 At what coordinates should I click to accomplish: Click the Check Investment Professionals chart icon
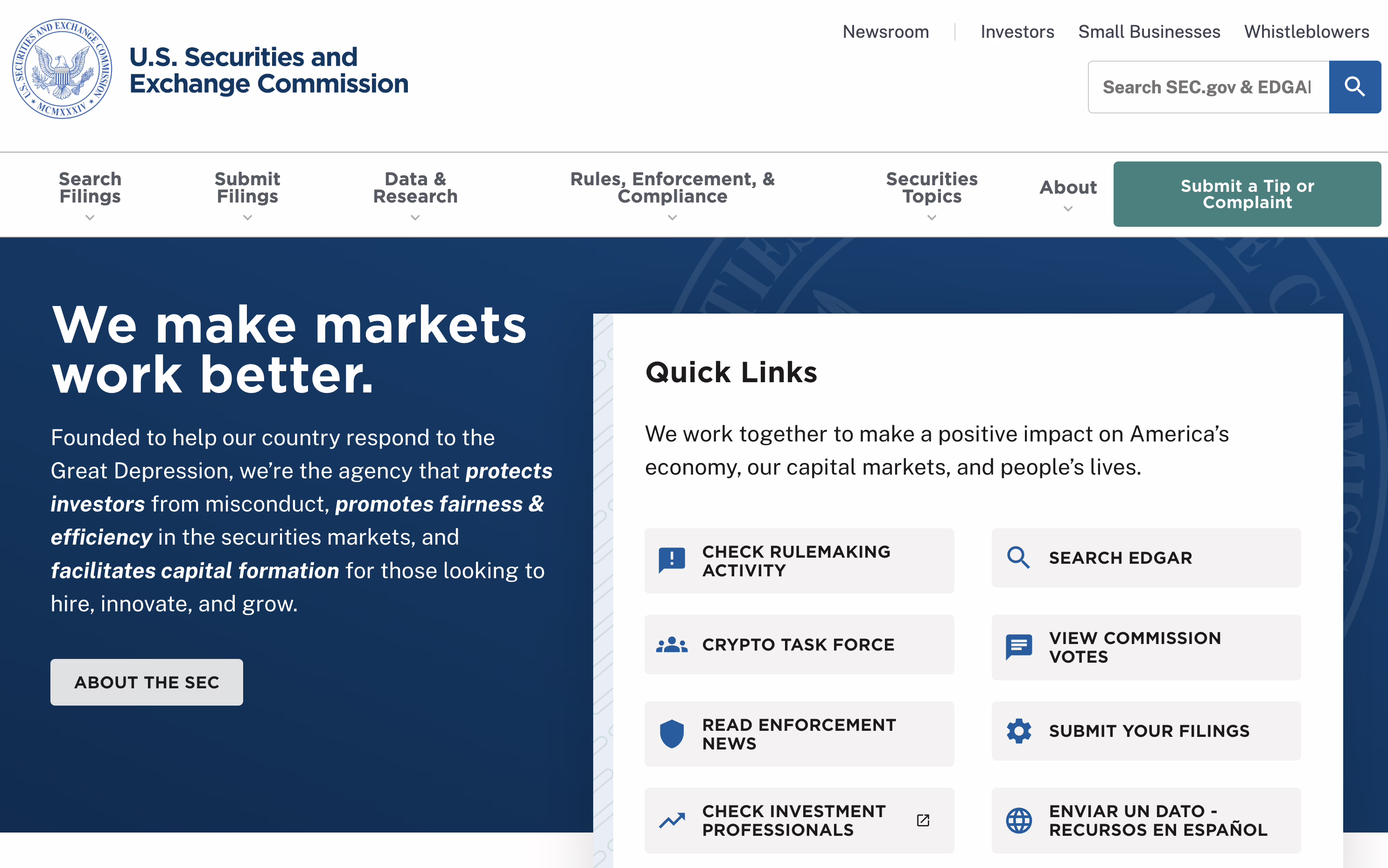(672, 820)
